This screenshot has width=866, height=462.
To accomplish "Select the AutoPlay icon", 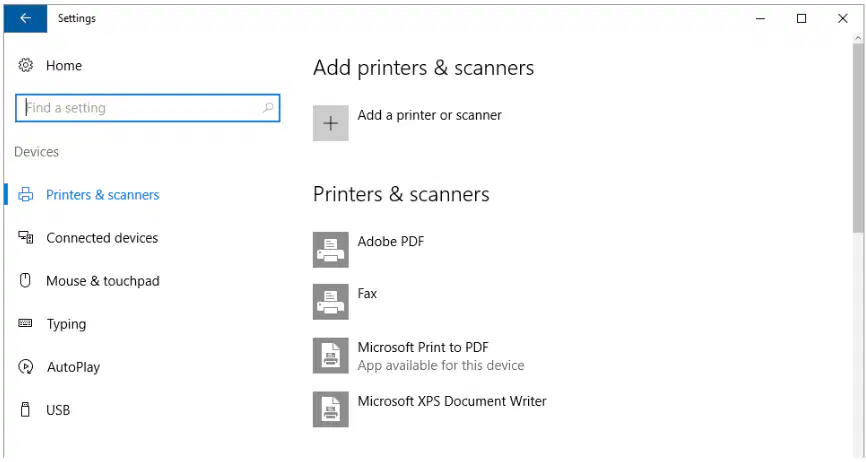I will 25,367.
